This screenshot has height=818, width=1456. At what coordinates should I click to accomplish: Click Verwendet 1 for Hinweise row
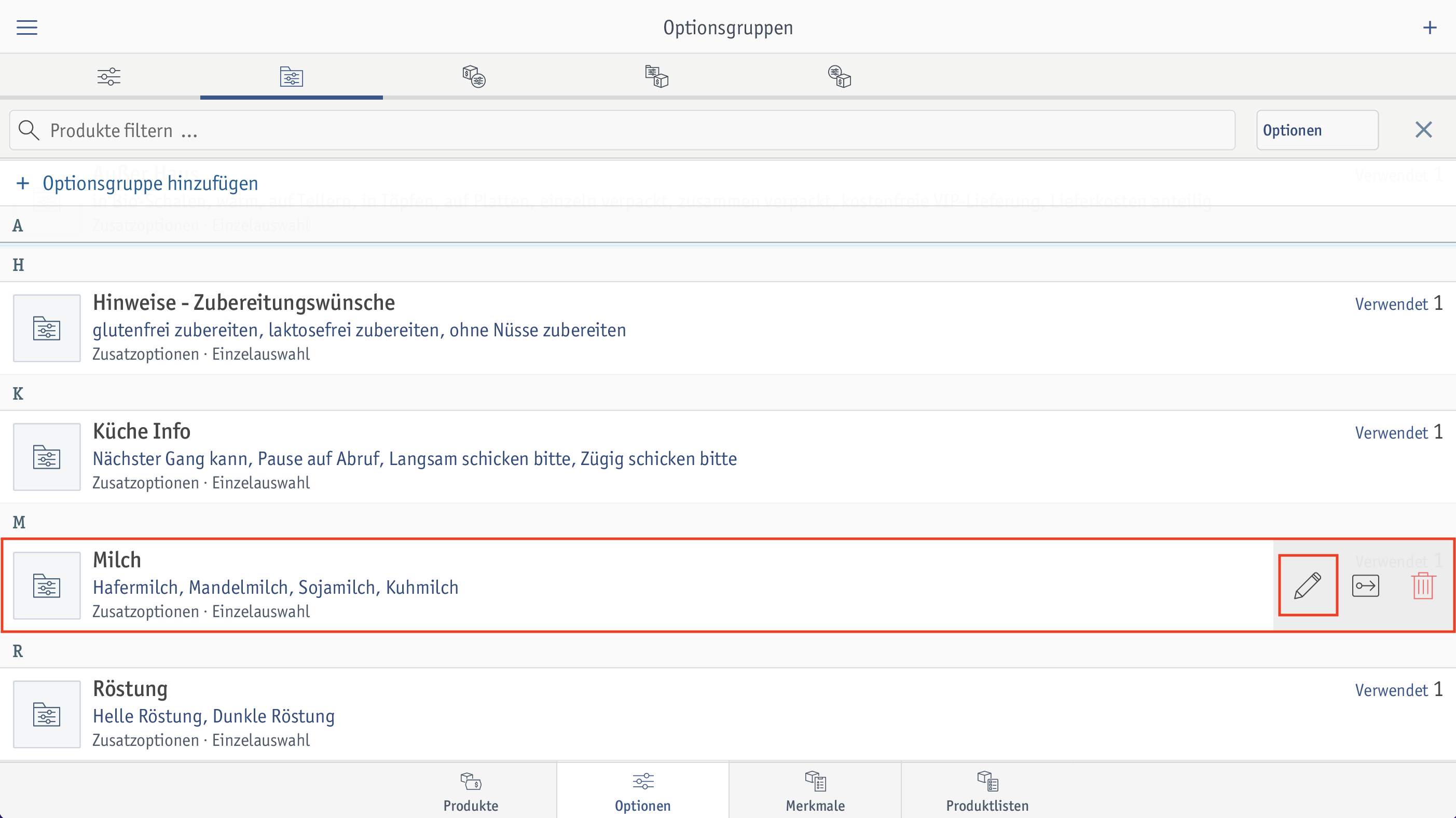(1398, 304)
